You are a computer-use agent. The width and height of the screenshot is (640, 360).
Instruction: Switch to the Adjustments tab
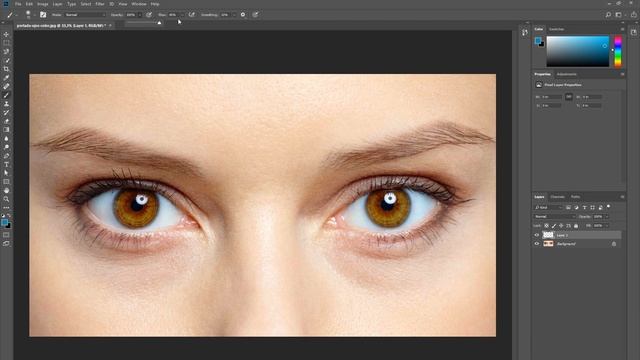[567, 74]
